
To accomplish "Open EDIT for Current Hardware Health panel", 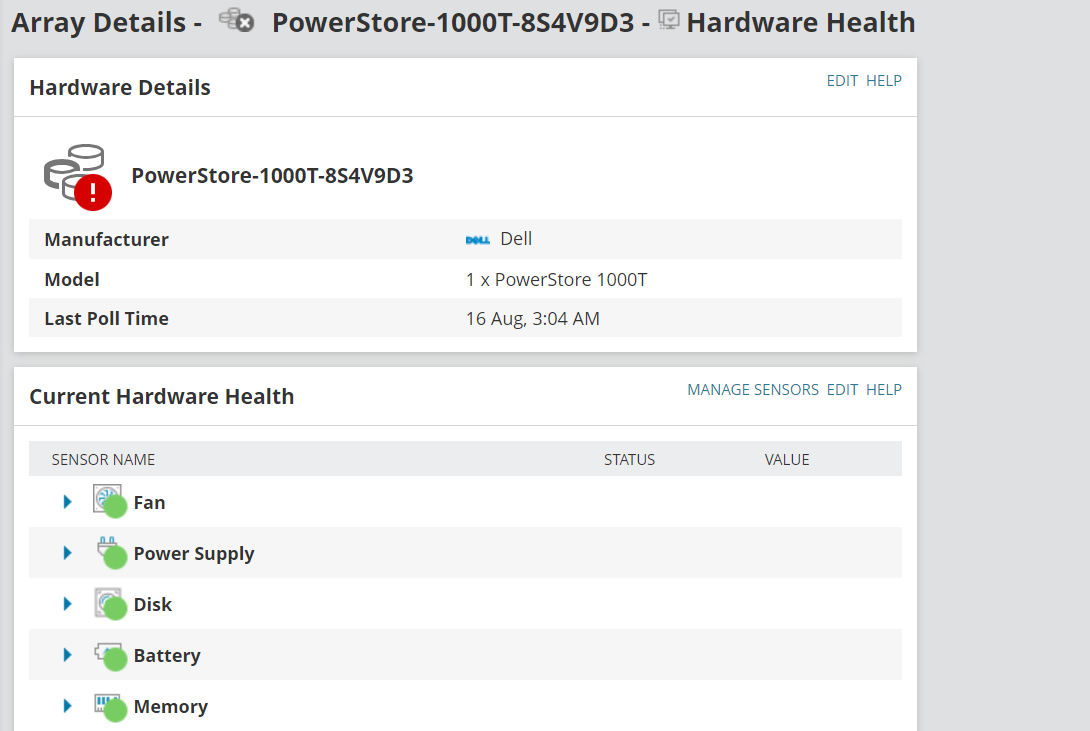I will coord(842,390).
